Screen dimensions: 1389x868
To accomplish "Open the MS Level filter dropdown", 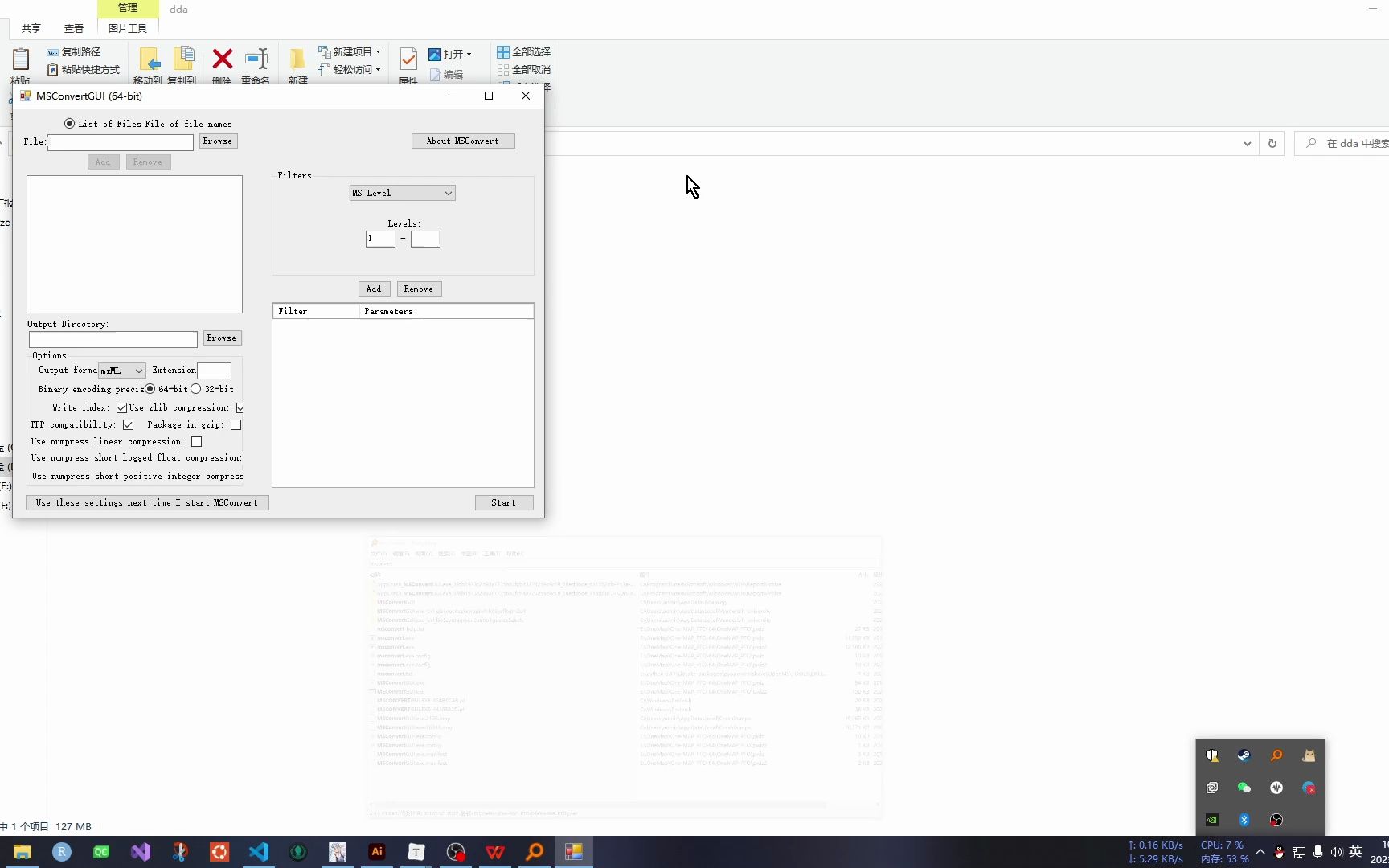I will (x=403, y=193).
